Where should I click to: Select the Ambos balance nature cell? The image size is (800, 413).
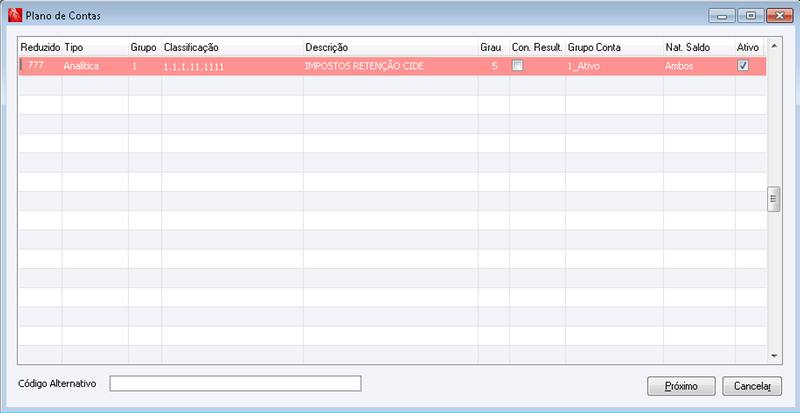[x=699, y=66]
